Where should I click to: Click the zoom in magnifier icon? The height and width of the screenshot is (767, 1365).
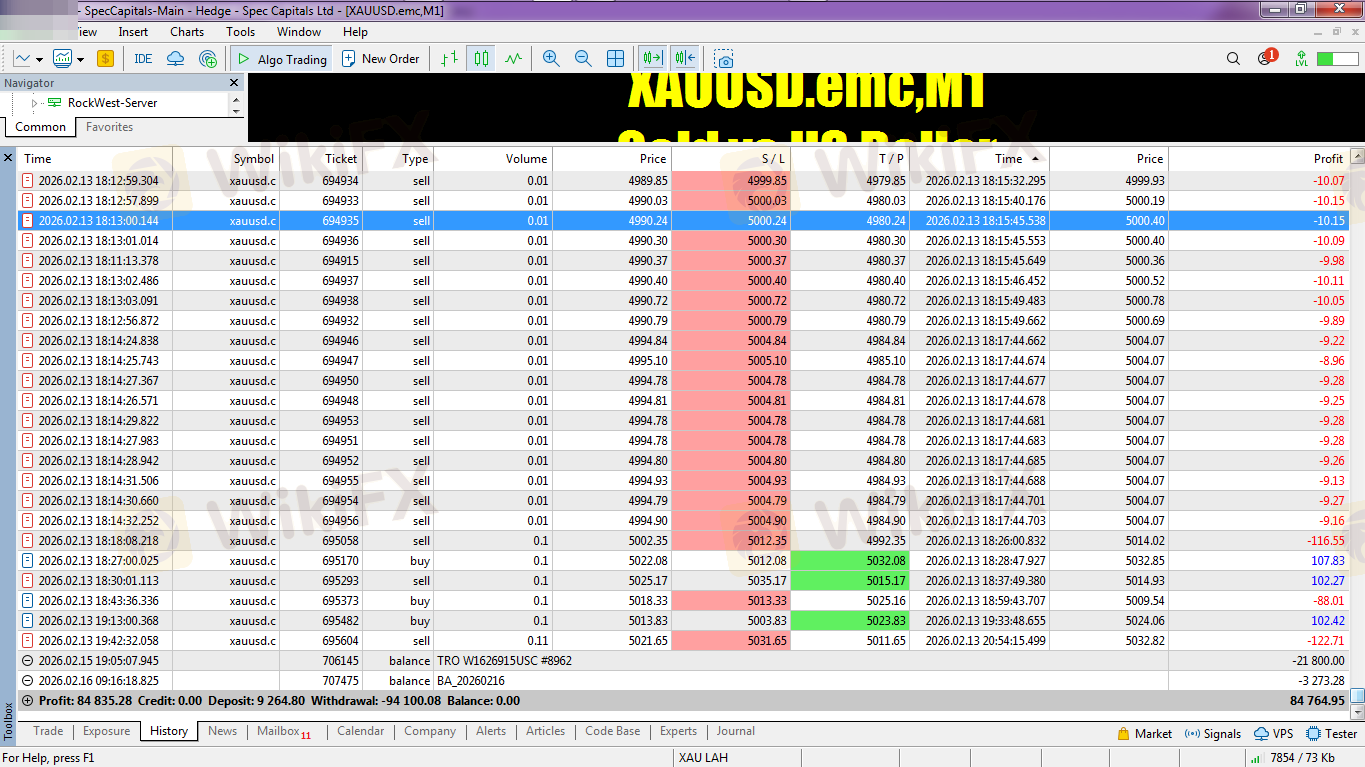point(550,59)
